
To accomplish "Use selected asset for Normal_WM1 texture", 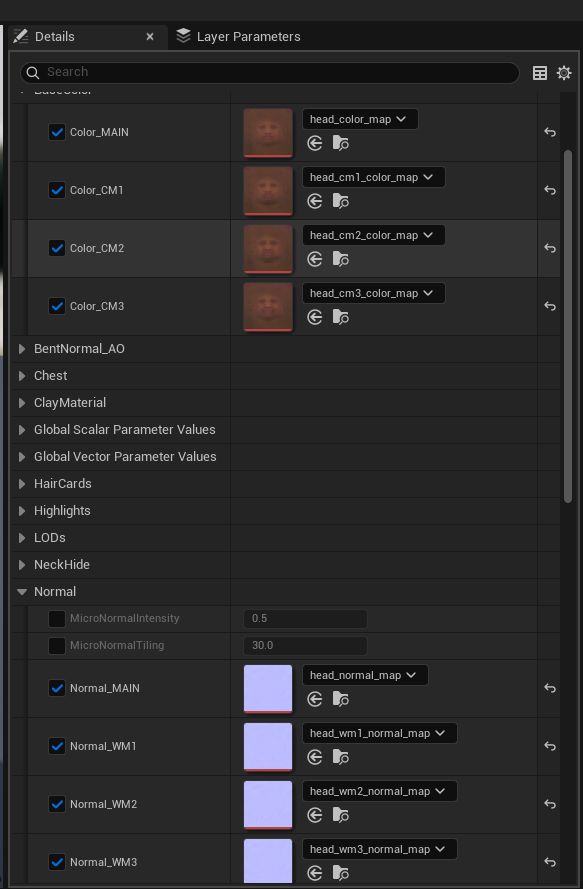I will coord(315,757).
